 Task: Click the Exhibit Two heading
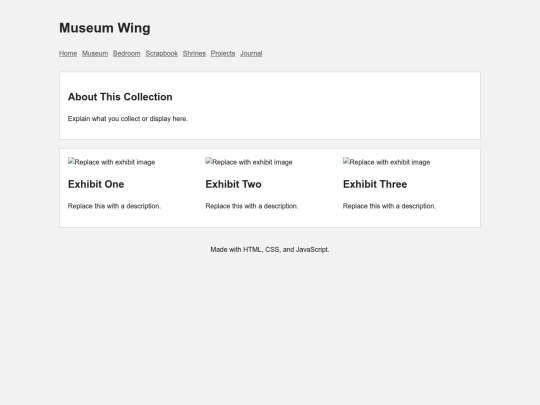click(x=233, y=184)
